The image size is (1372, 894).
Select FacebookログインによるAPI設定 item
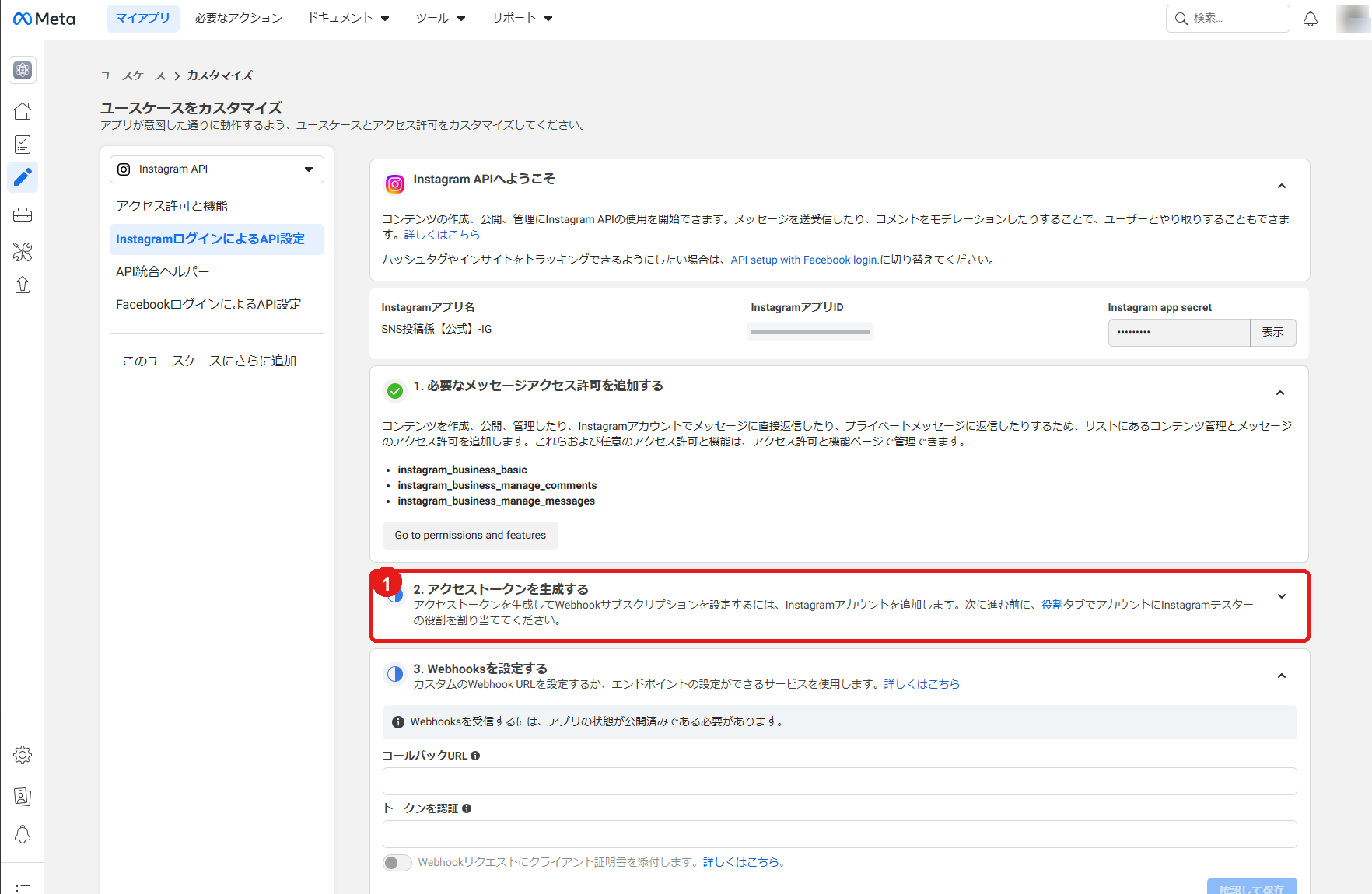point(208,305)
